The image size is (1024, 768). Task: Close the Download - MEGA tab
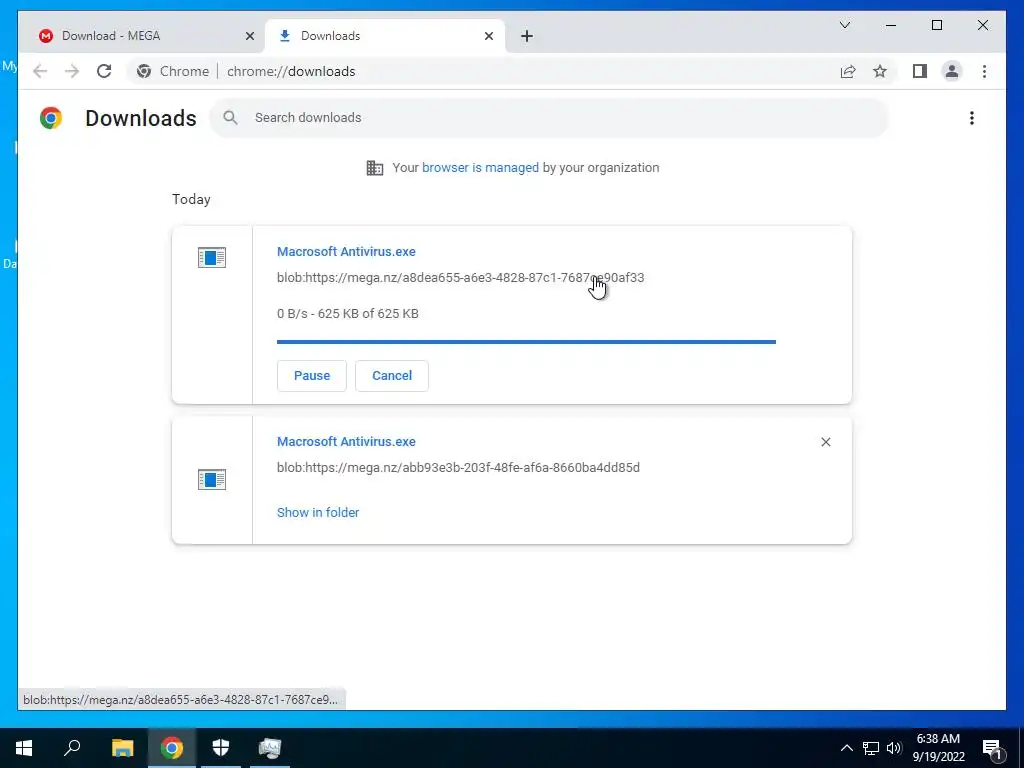click(x=249, y=36)
